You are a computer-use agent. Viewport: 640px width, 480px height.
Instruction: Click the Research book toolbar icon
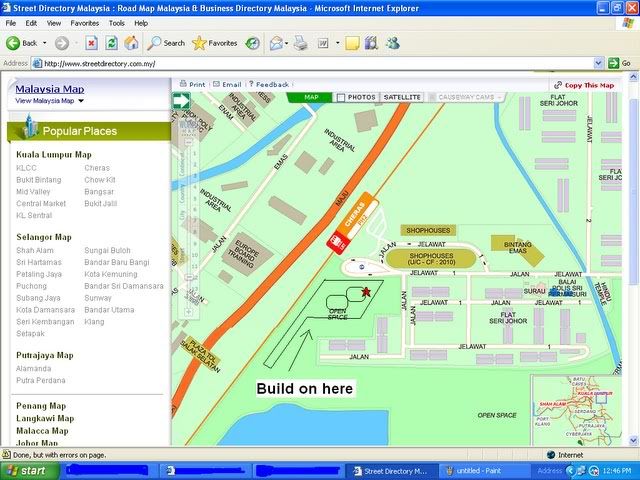(x=371, y=43)
